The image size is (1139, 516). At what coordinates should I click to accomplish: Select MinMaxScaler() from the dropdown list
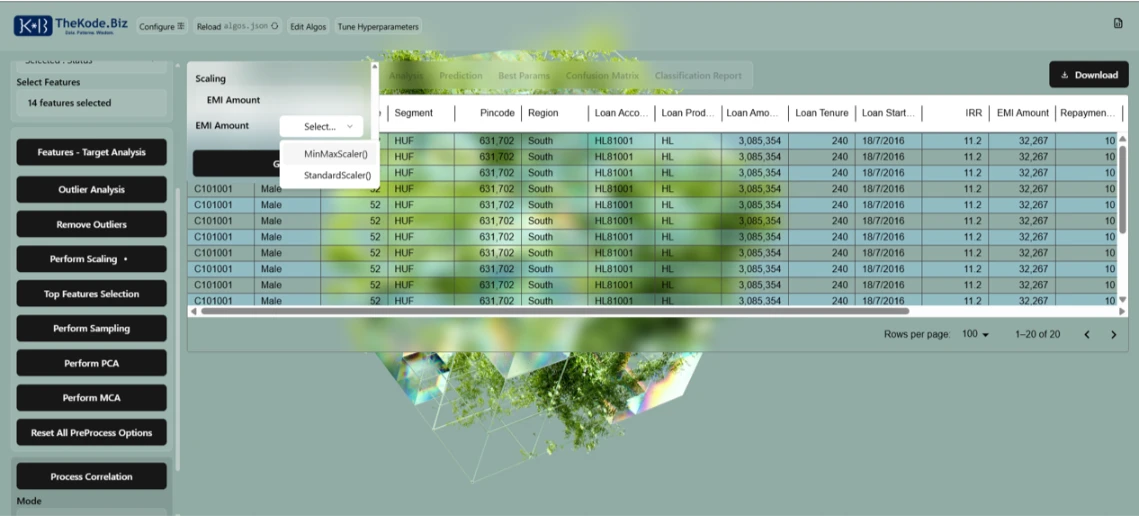click(x=335, y=154)
